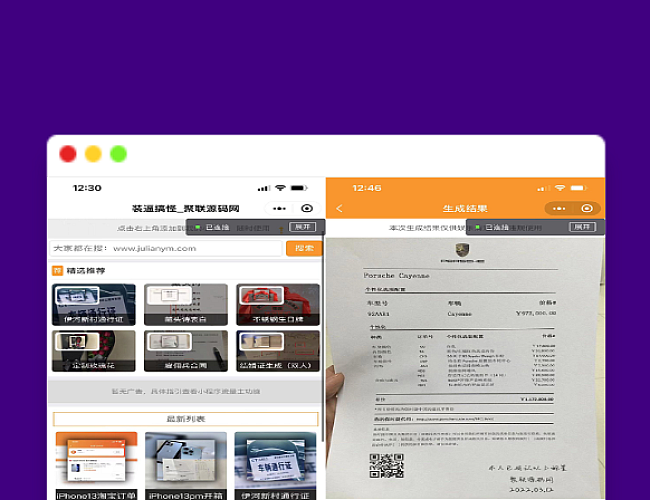Click the 最新列表 section header
Image resolution: width=650 pixels, height=500 pixels.
click(186, 419)
